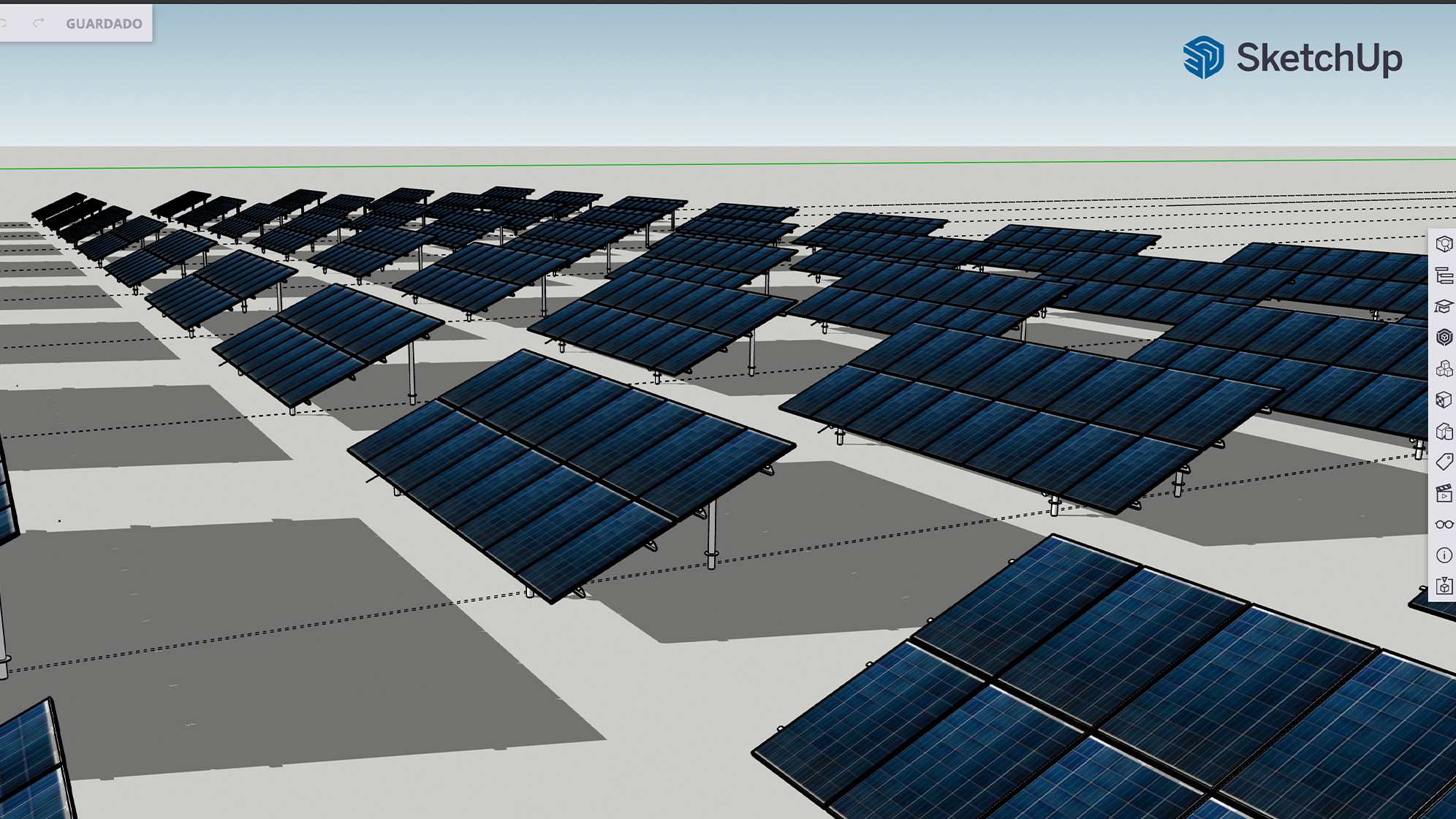Open the Outliner hierarchy panel icon
The width and height of the screenshot is (1456, 819).
click(1444, 275)
